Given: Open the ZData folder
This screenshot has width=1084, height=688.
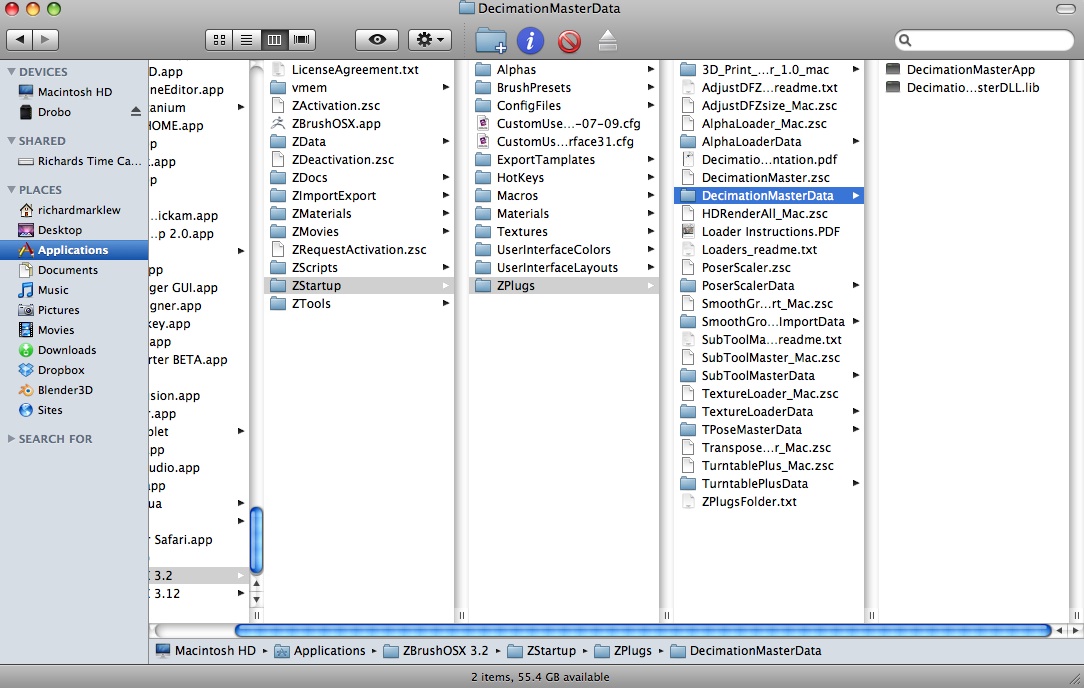Looking at the screenshot, I should point(359,142).
